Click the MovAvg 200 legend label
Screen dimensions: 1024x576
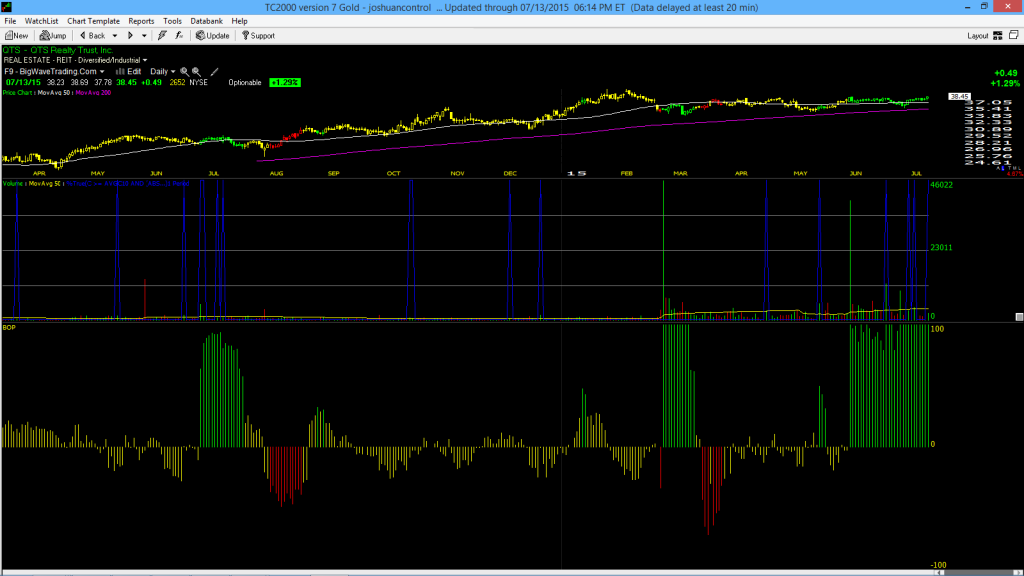(93, 93)
